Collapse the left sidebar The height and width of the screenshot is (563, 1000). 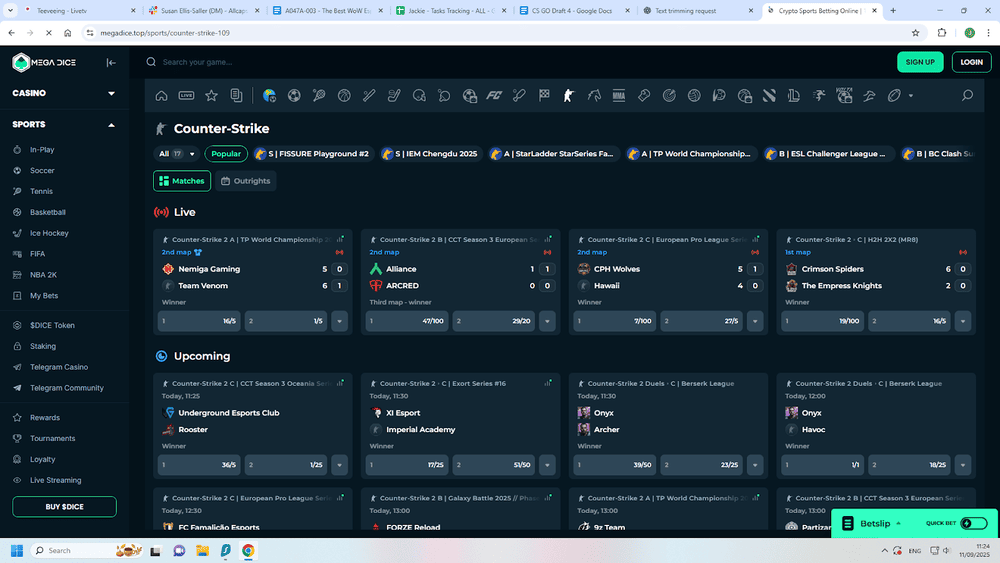click(x=111, y=62)
